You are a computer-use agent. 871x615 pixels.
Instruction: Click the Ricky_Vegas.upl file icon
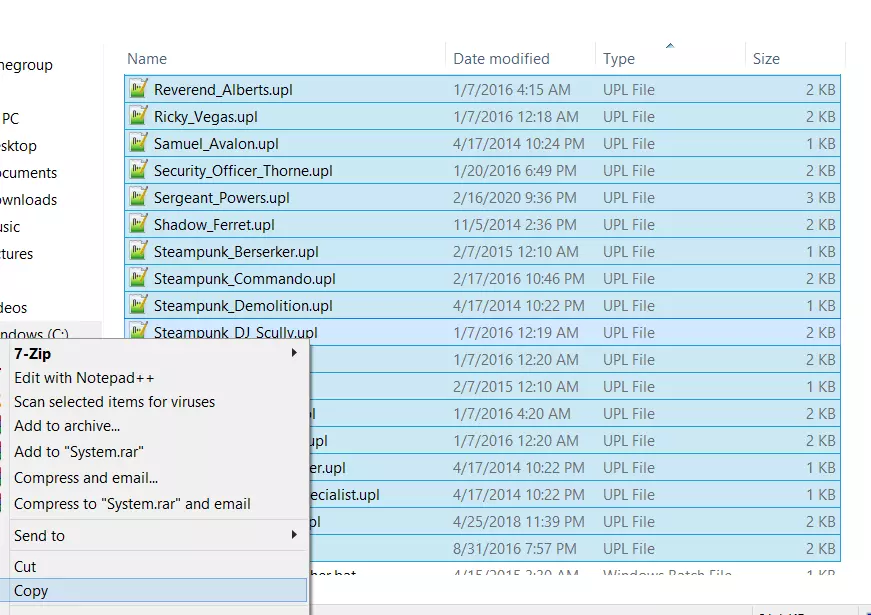[139, 116]
